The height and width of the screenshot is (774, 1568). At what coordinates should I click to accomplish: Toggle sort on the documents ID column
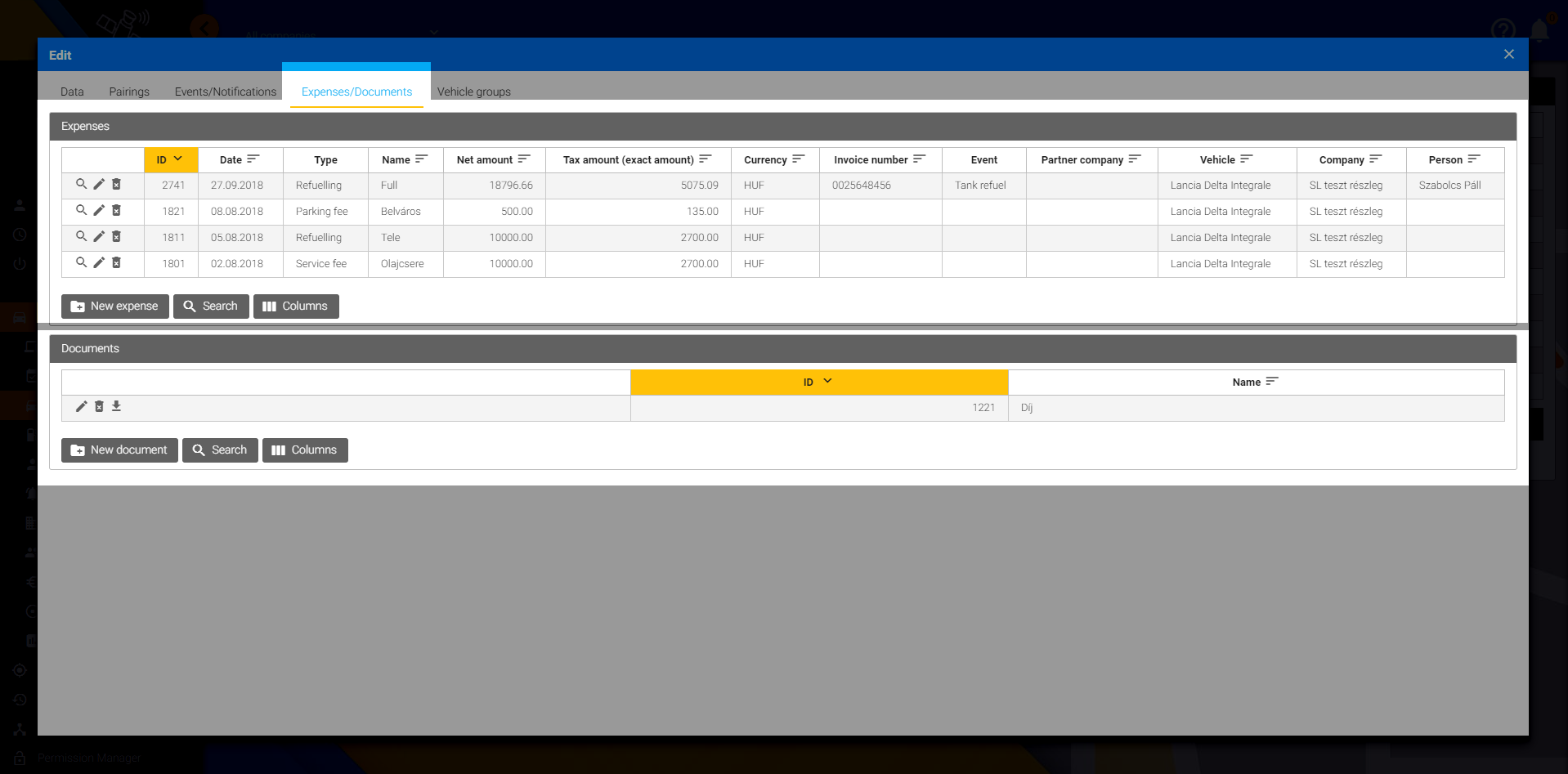coord(818,382)
